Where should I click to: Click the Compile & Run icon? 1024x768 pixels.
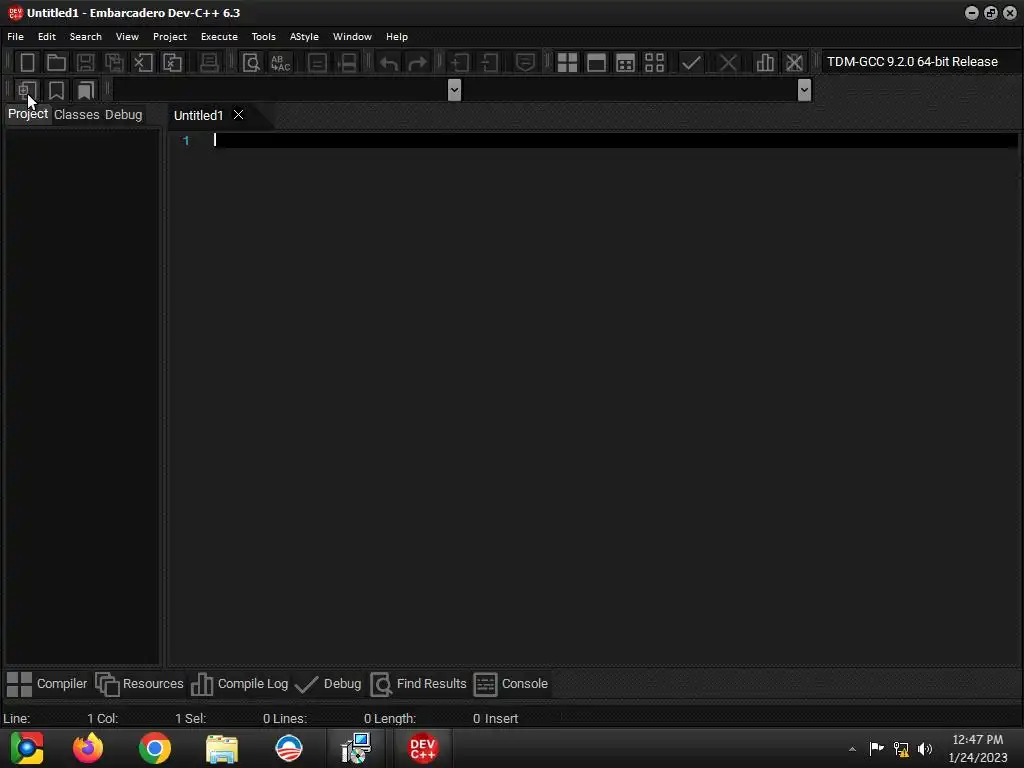625,63
